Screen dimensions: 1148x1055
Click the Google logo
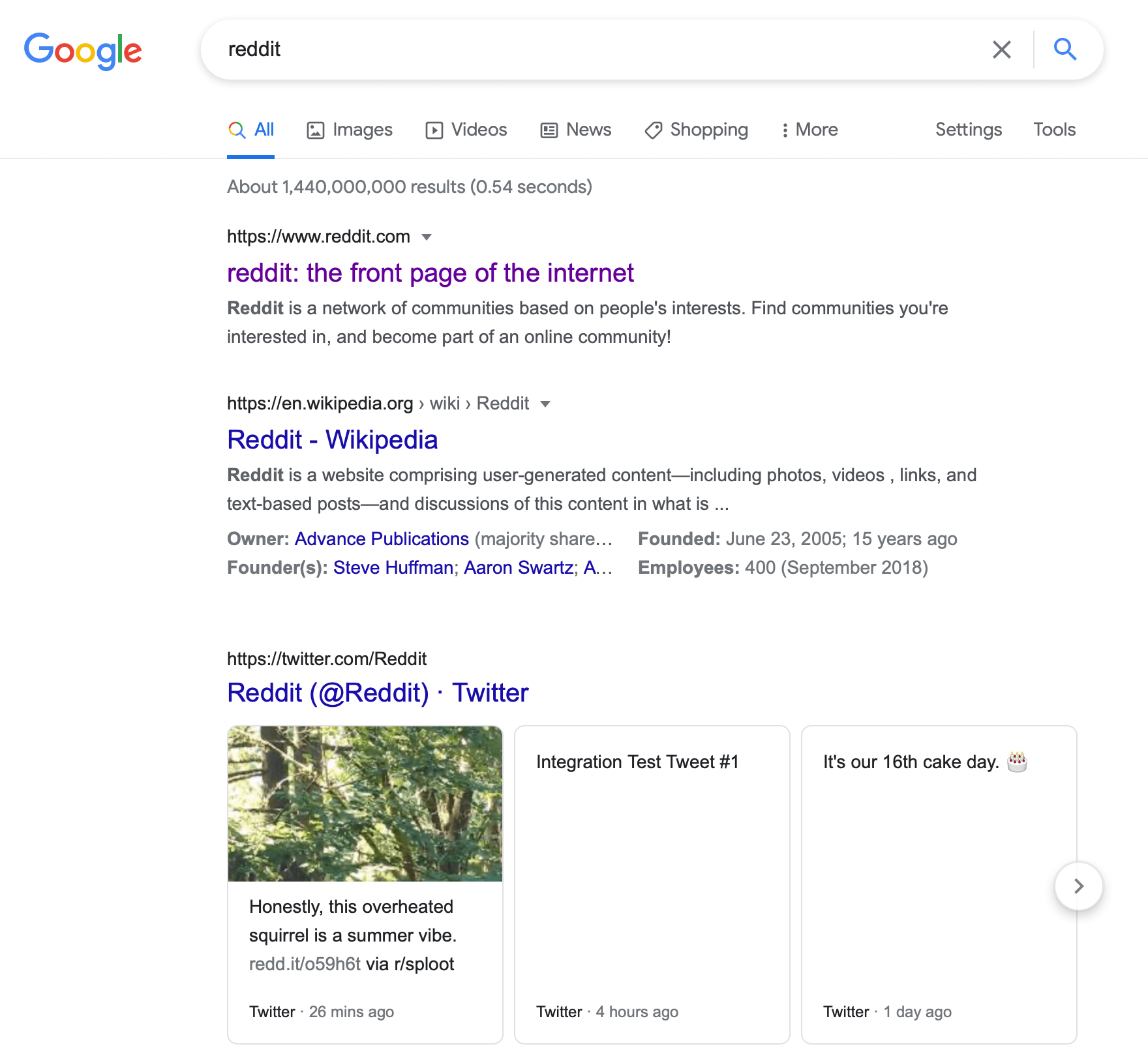[83, 50]
